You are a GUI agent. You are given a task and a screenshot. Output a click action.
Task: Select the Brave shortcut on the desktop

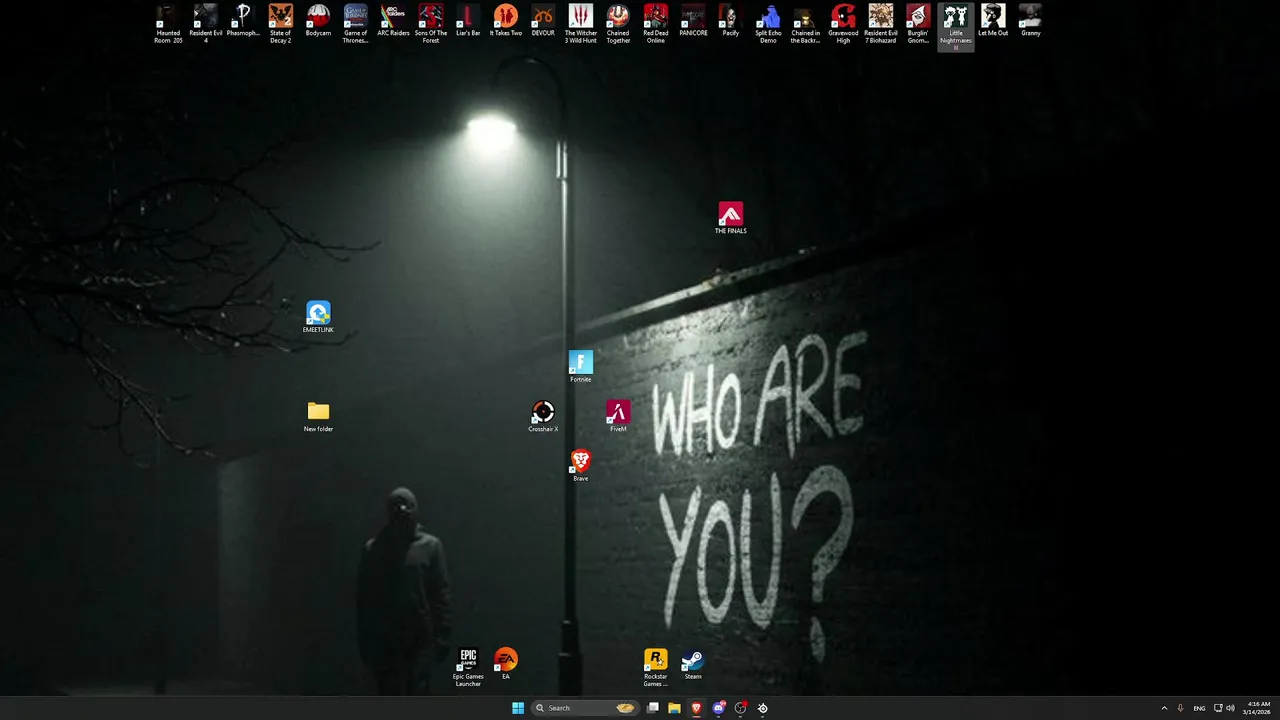(x=581, y=465)
